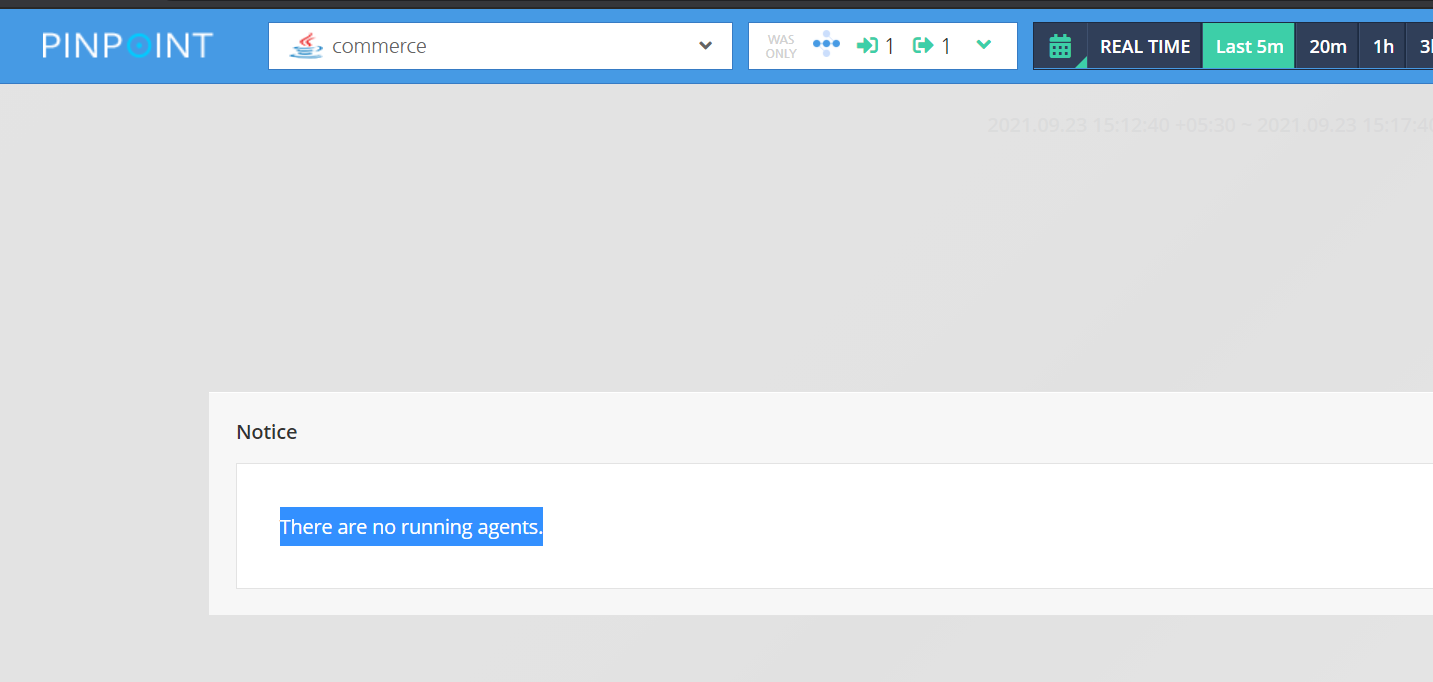The height and width of the screenshot is (682, 1433).
Task: Switch to the 1h time range
Action: coord(1382,45)
